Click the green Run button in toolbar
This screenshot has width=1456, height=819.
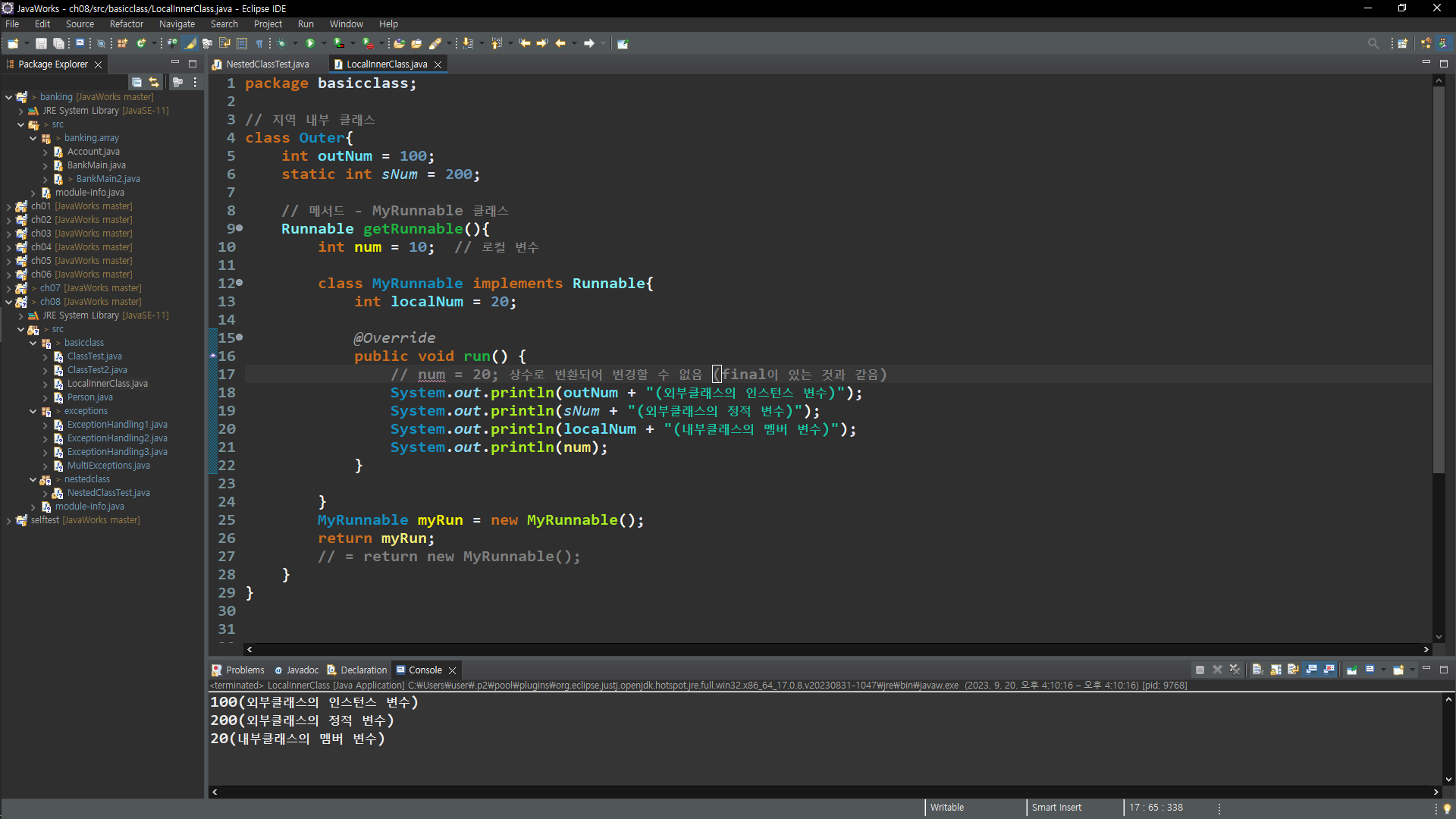[x=310, y=43]
